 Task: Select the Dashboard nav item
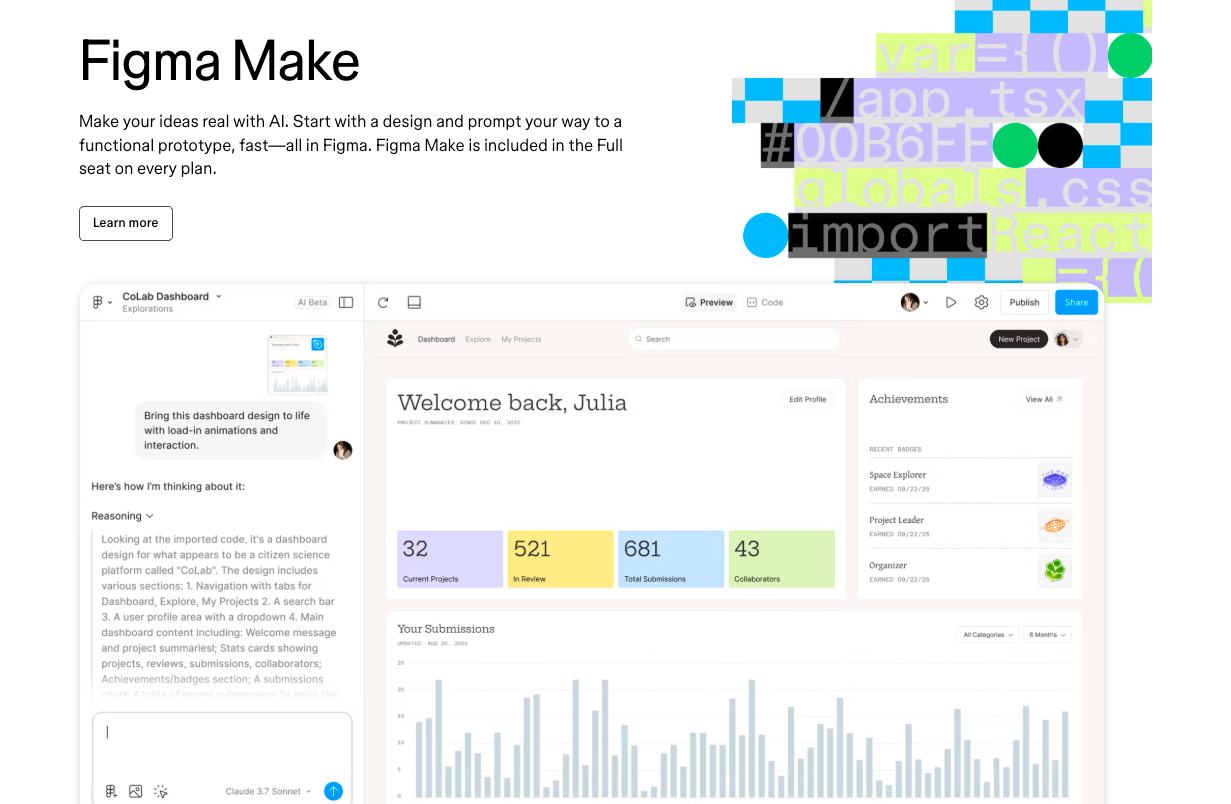(x=436, y=339)
